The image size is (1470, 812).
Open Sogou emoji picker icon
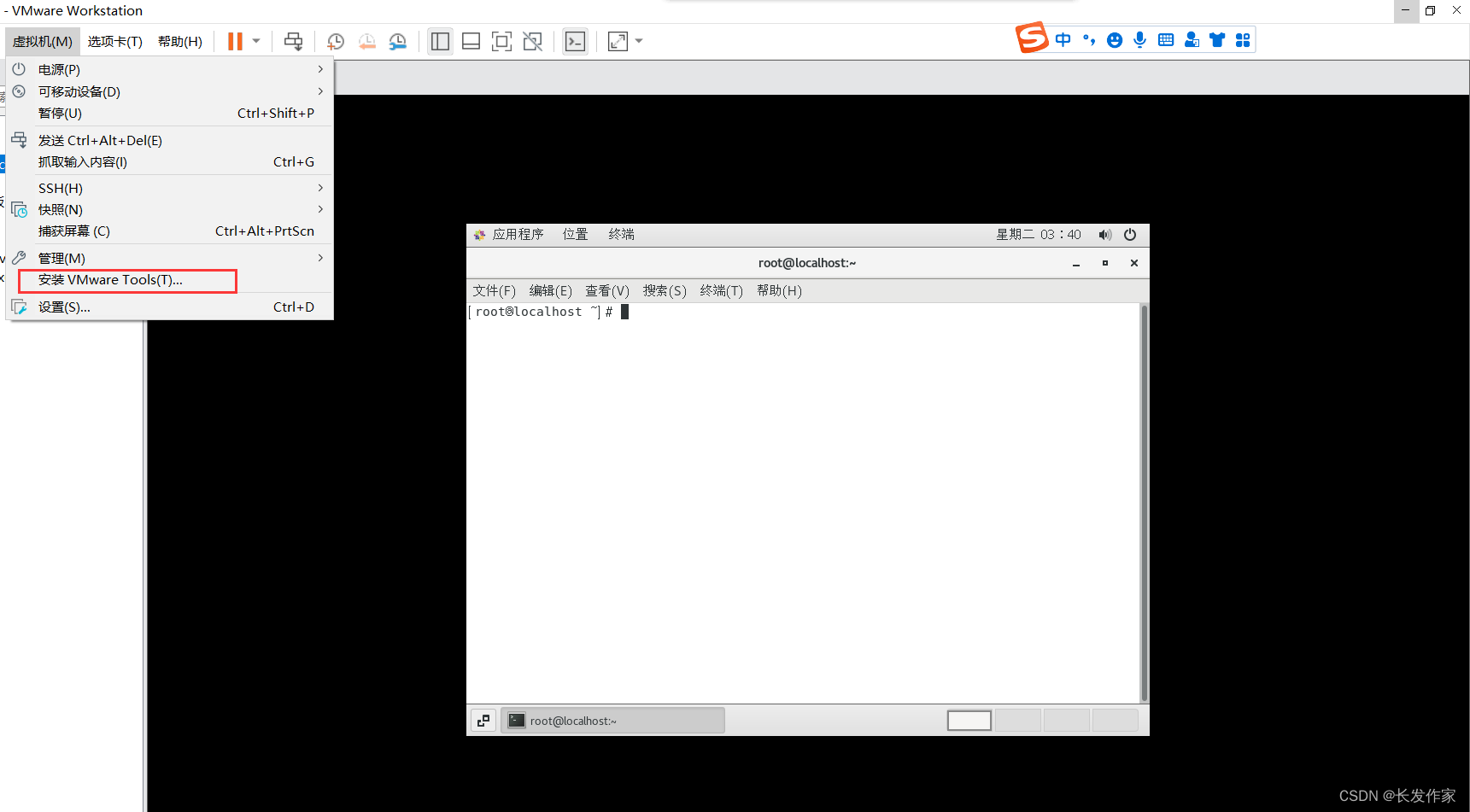pyautogui.click(x=1114, y=39)
